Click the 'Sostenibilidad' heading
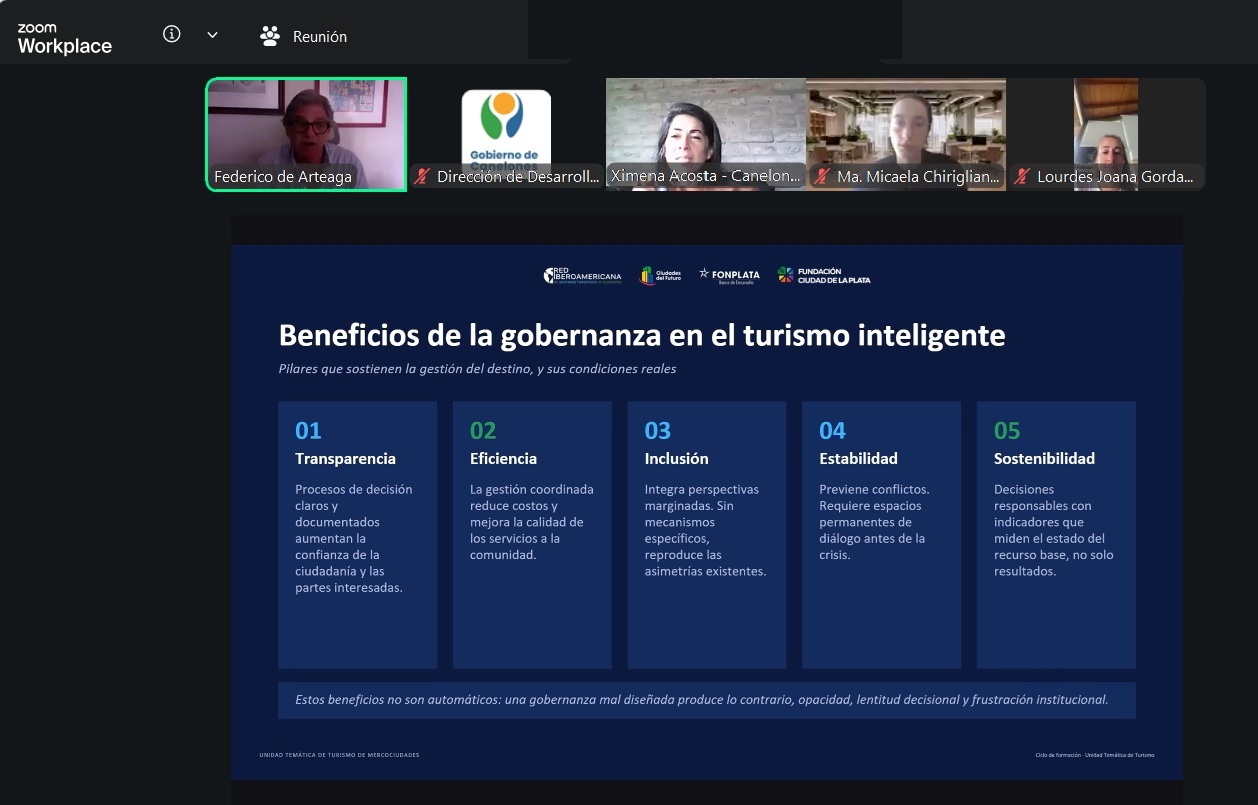 point(1044,459)
